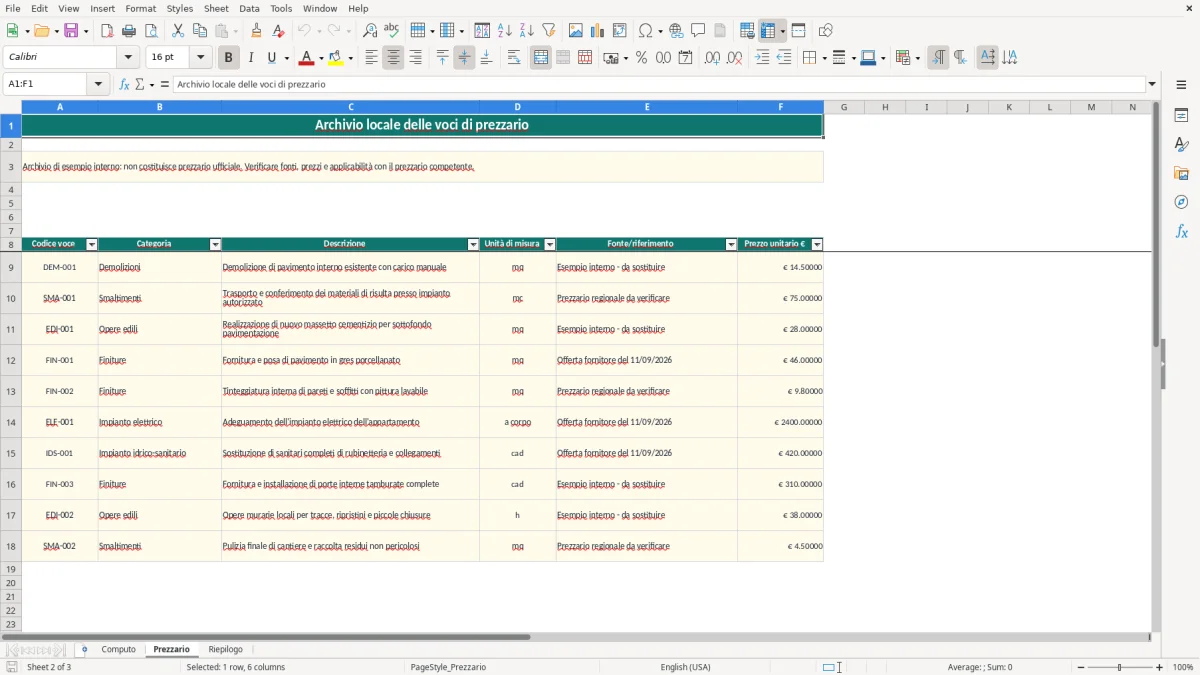This screenshot has width=1200, height=675.
Task: Click the AutoFilter funnel icon
Action: pos(549,31)
